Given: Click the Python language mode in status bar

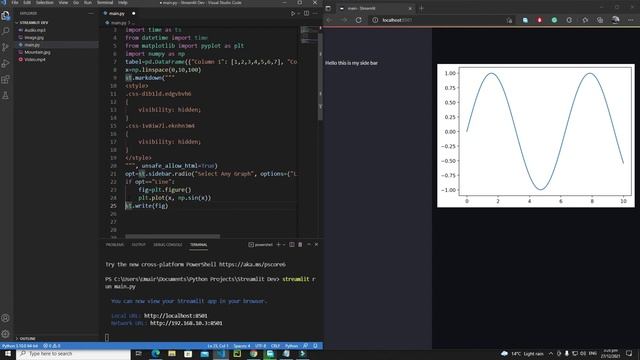Looking at the screenshot, I should [291, 346].
